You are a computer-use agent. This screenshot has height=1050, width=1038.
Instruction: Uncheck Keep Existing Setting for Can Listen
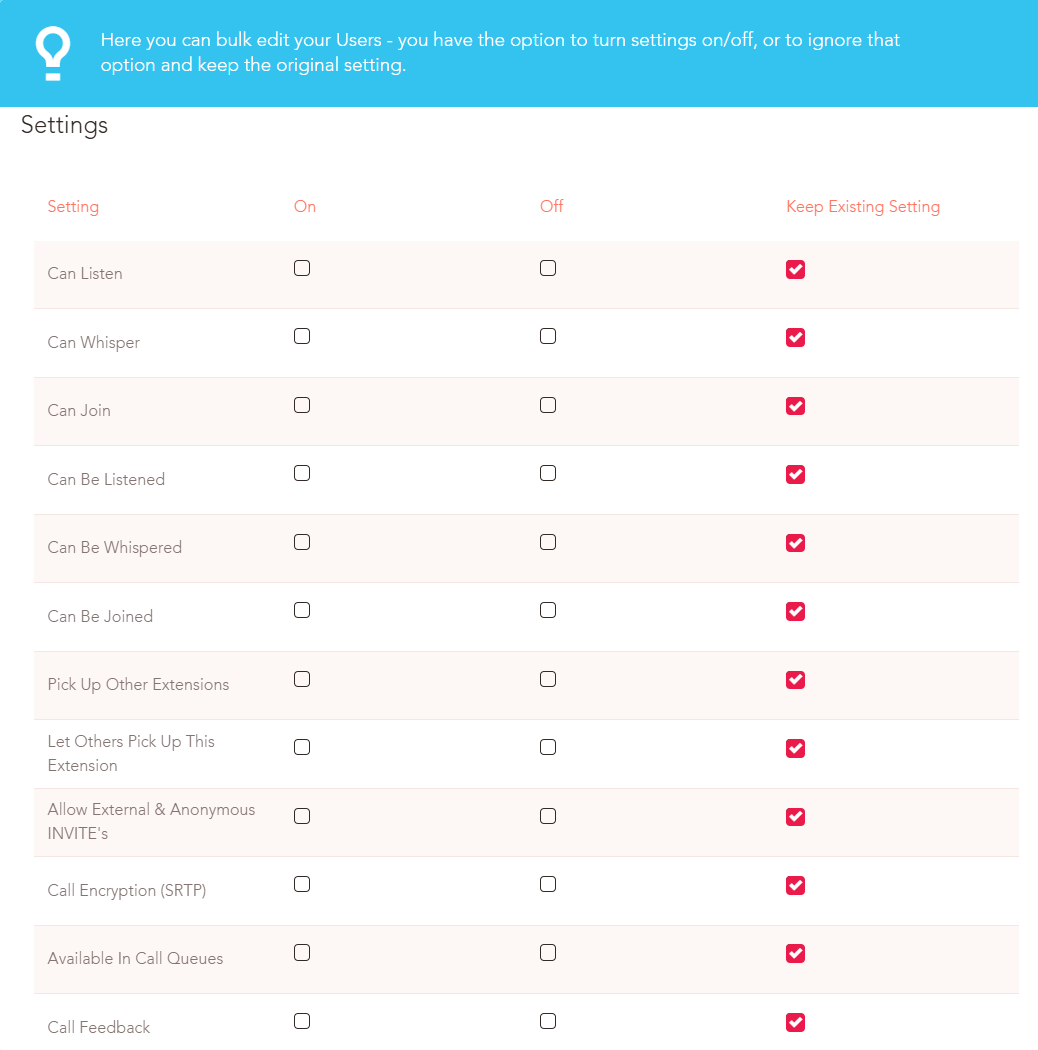[796, 269]
